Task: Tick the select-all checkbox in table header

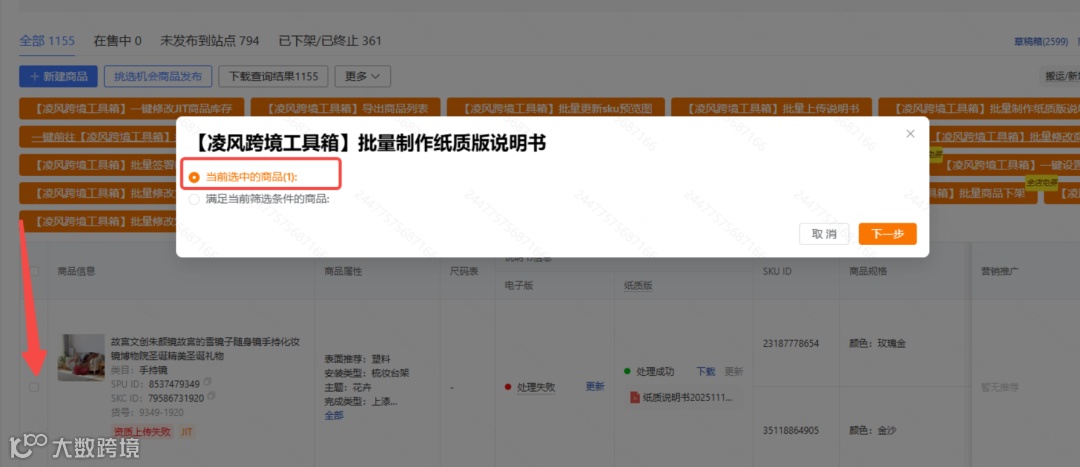Action: click(x=34, y=271)
